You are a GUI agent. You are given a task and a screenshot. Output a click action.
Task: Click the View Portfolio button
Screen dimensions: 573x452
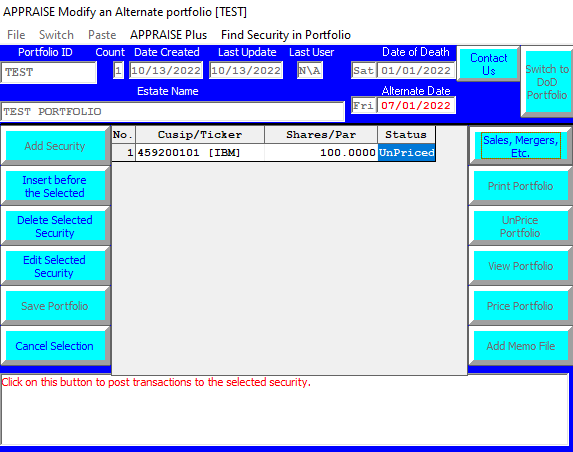pyautogui.click(x=520, y=266)
